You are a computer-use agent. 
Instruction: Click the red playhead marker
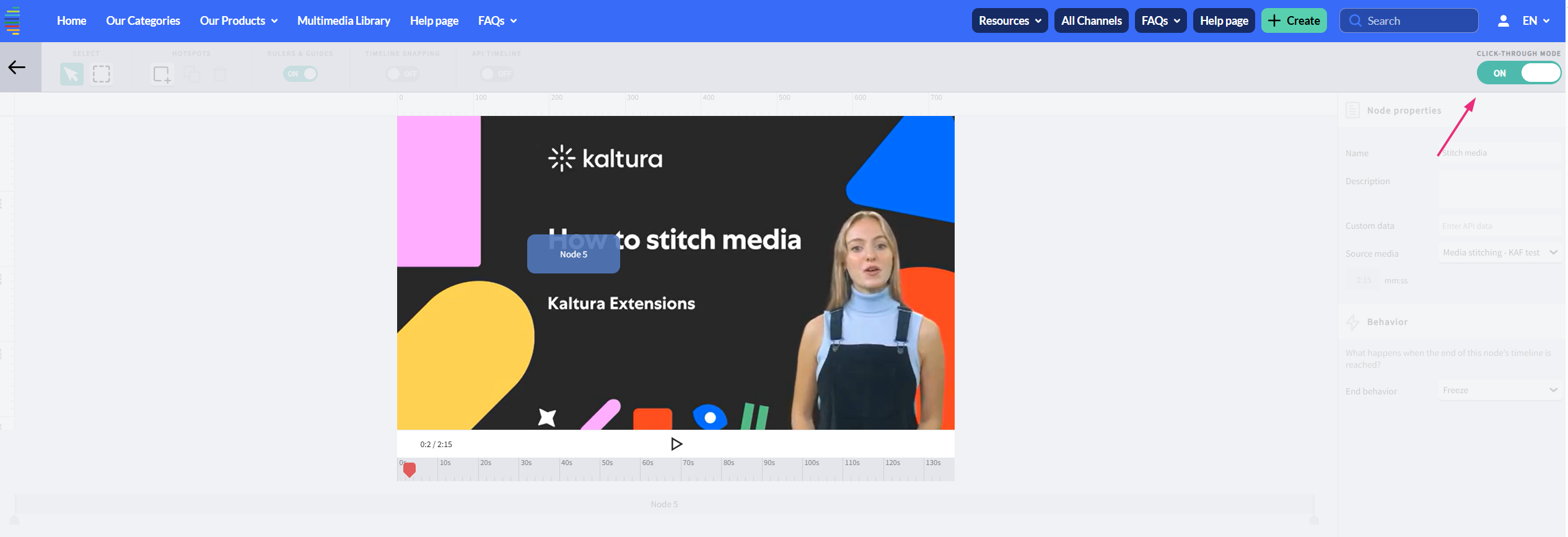410,470
